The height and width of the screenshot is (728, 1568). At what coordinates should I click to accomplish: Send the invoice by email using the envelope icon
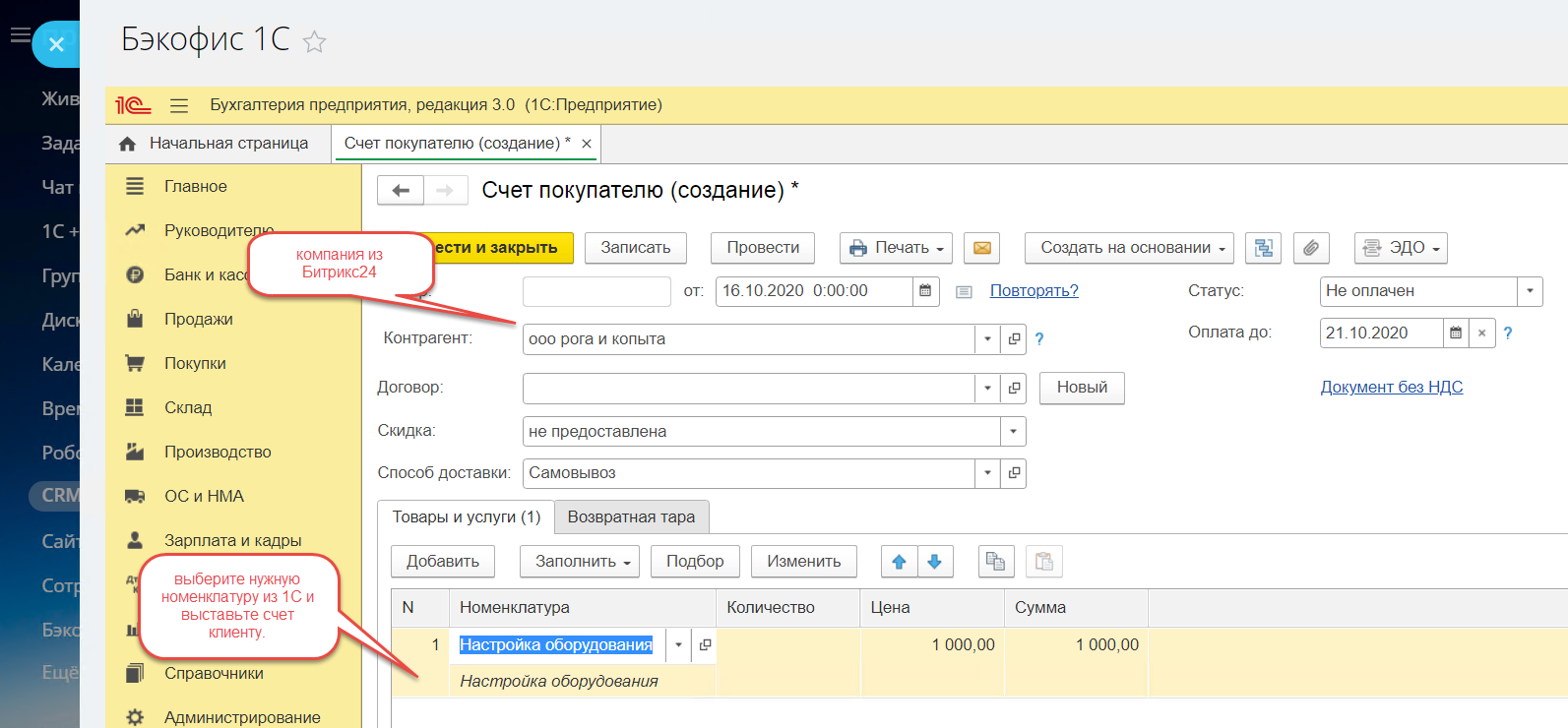pyautogui.click(x=982, y=248)
